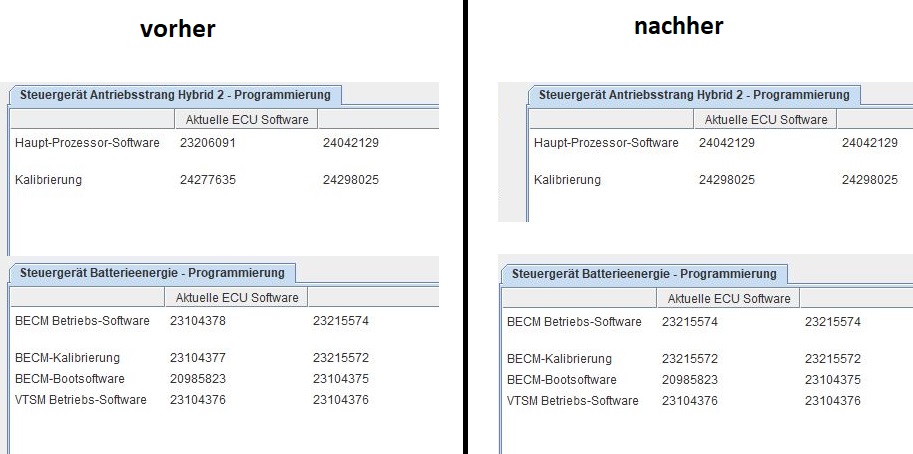This screenshot has height=454, width=913.
Task: Click Aktuelle ECU Software header in nachher Antriebsstrang table
Action: pos(765,120)
